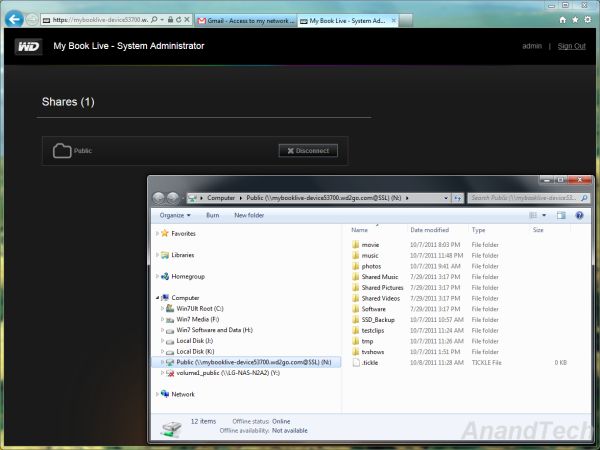Sort files by the Type column header

coord(478,230)
